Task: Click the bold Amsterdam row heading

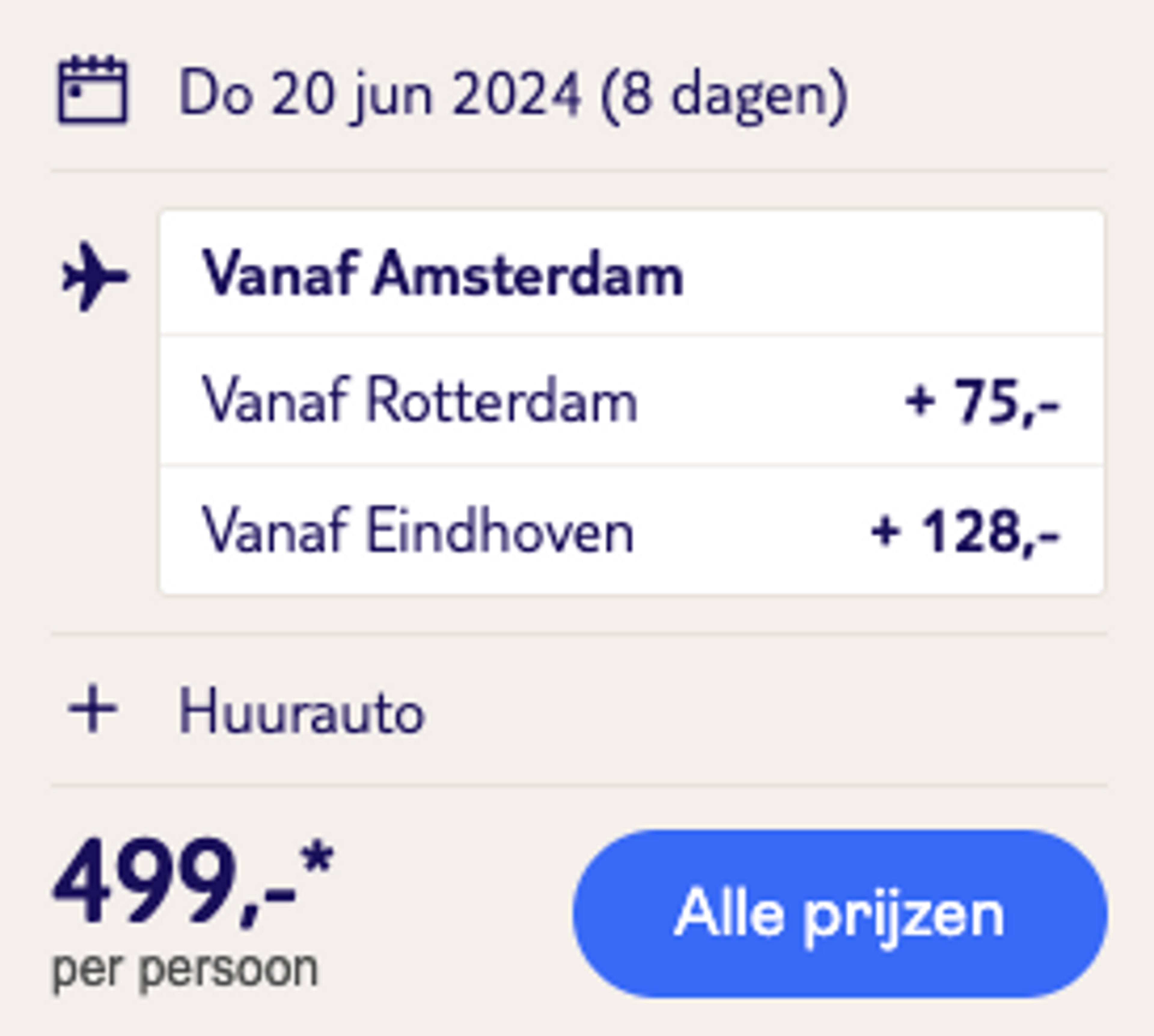Action: (x=442, y=273)
